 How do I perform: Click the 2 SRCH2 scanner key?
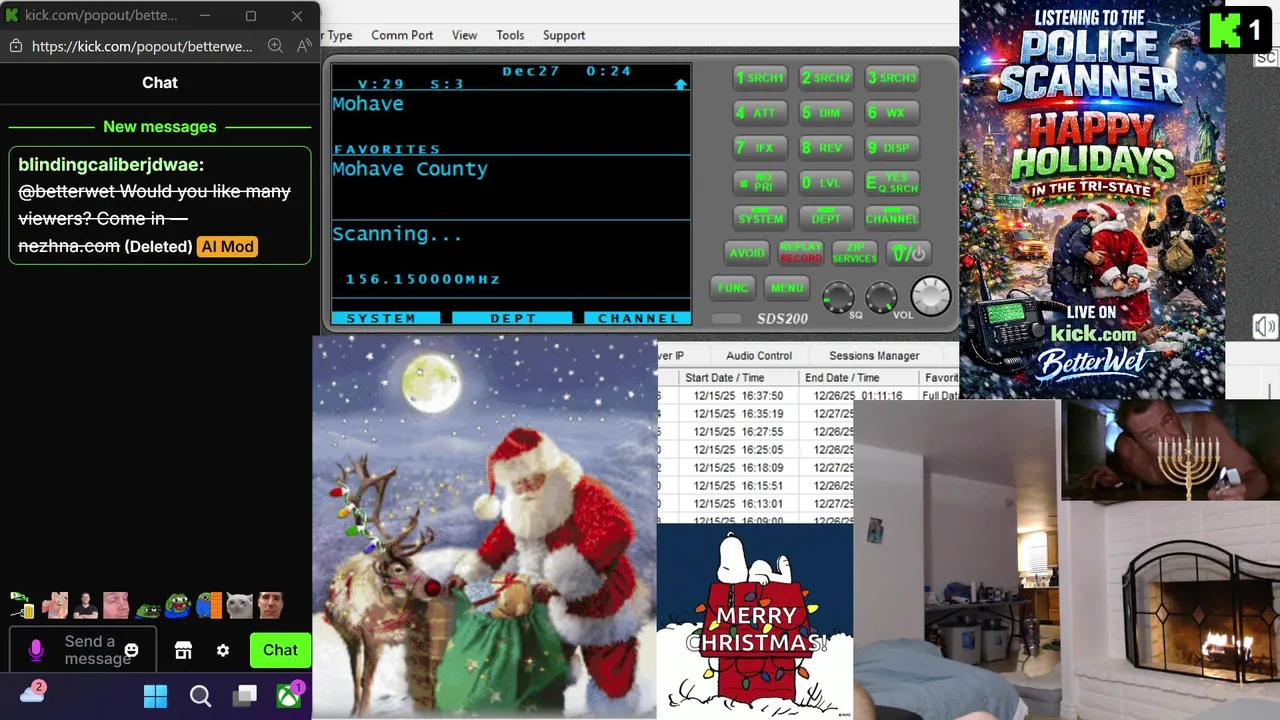tap(826, 77)
